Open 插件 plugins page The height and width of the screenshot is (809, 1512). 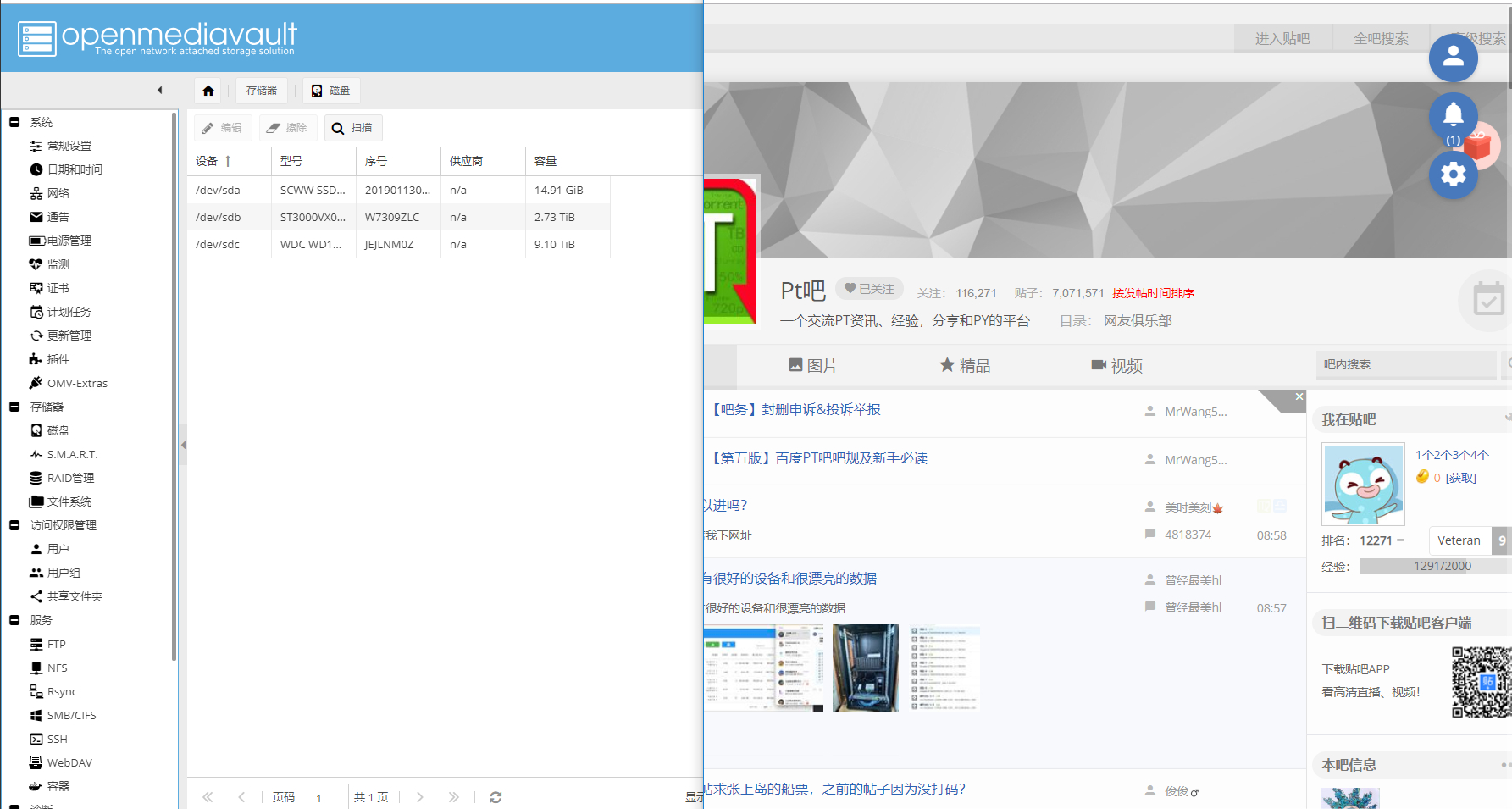(x=58, y=359)
